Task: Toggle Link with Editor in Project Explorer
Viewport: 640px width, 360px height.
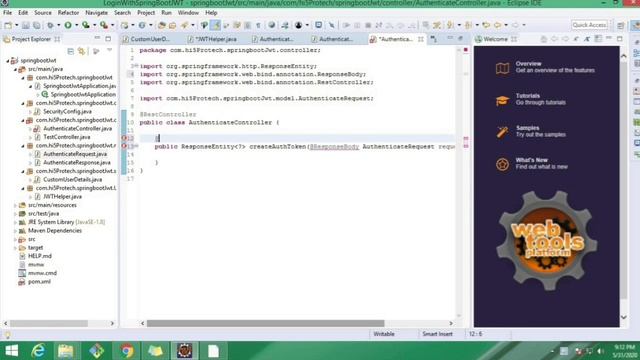Action: (82, 51)
